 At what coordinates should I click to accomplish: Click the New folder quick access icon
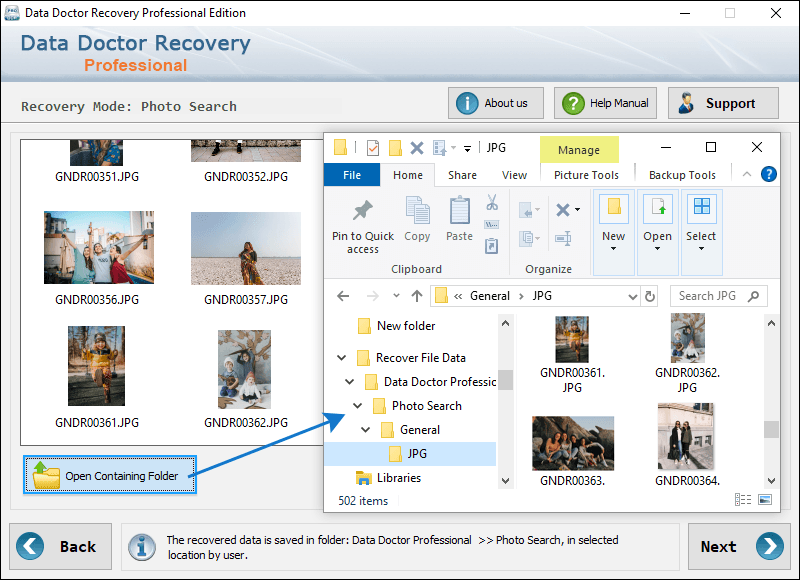(x=395, y=148)
